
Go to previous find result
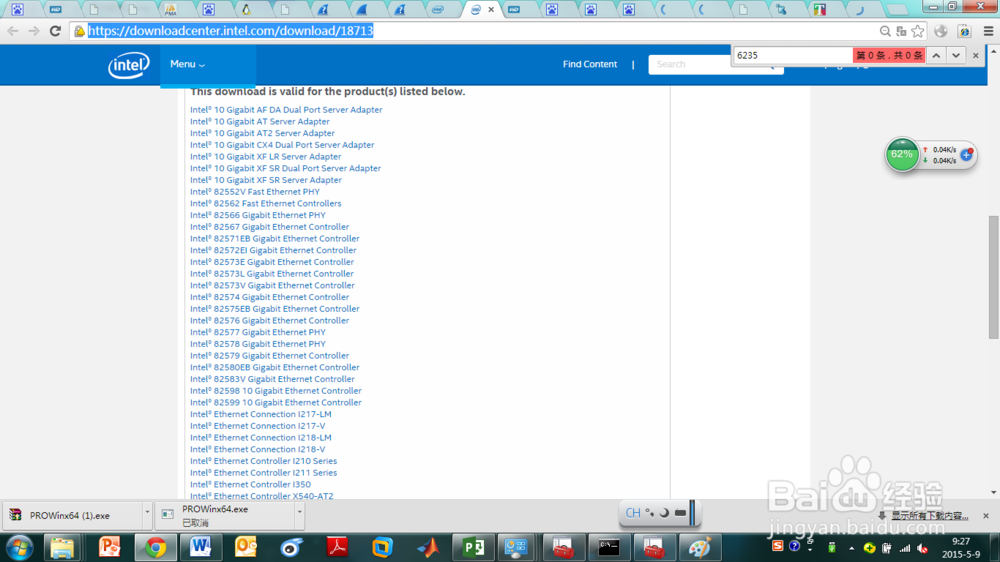coord(936,55)
